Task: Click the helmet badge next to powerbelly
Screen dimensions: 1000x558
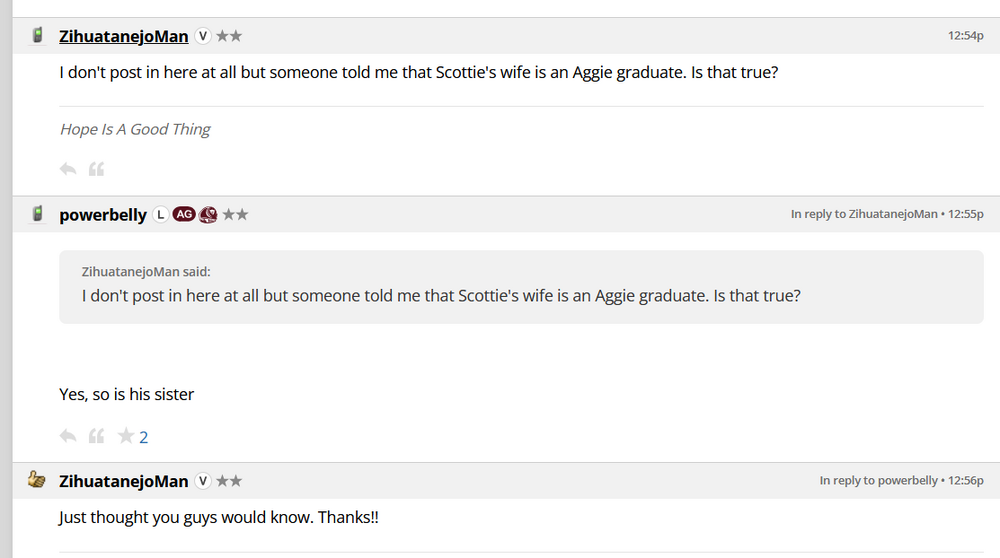Action: [209, 214]
